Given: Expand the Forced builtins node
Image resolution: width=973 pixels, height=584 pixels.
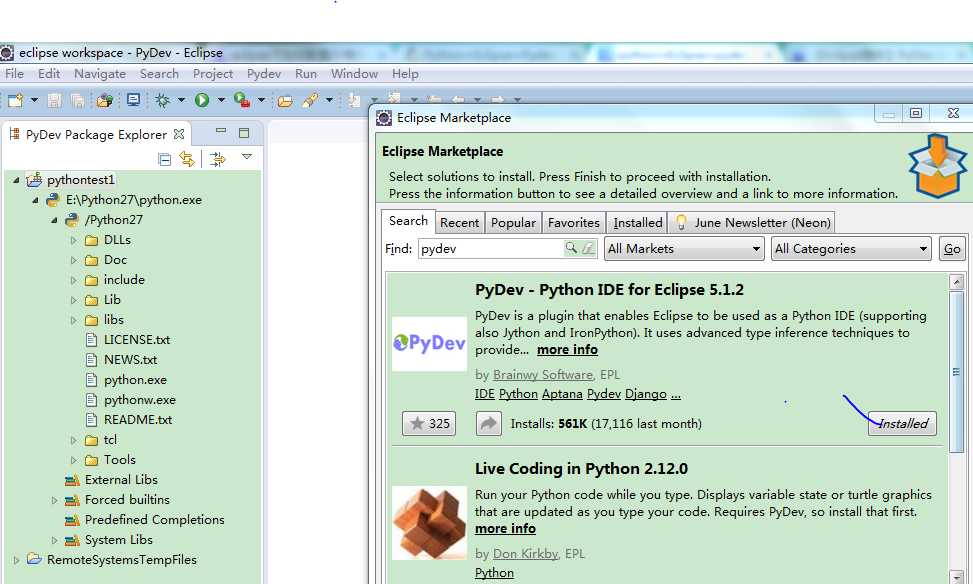Looking at the screenshot, I should click(x=55, y=500).
